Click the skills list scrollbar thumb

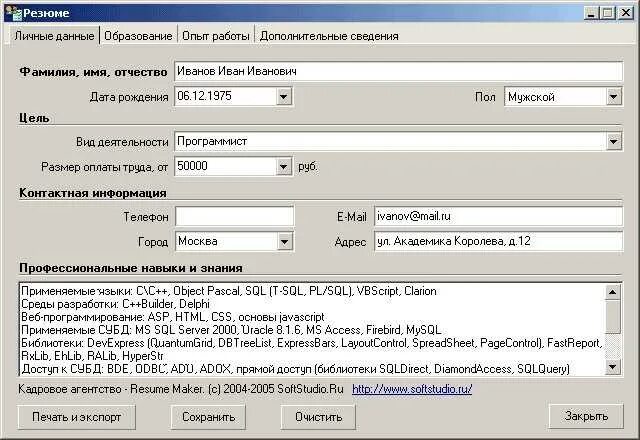[x=612, y=317]
